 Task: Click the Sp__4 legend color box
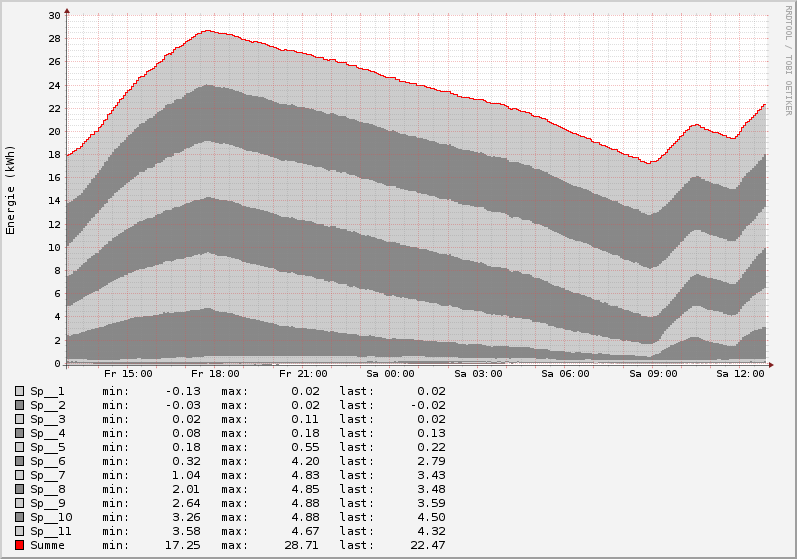(x=19, y=433)
